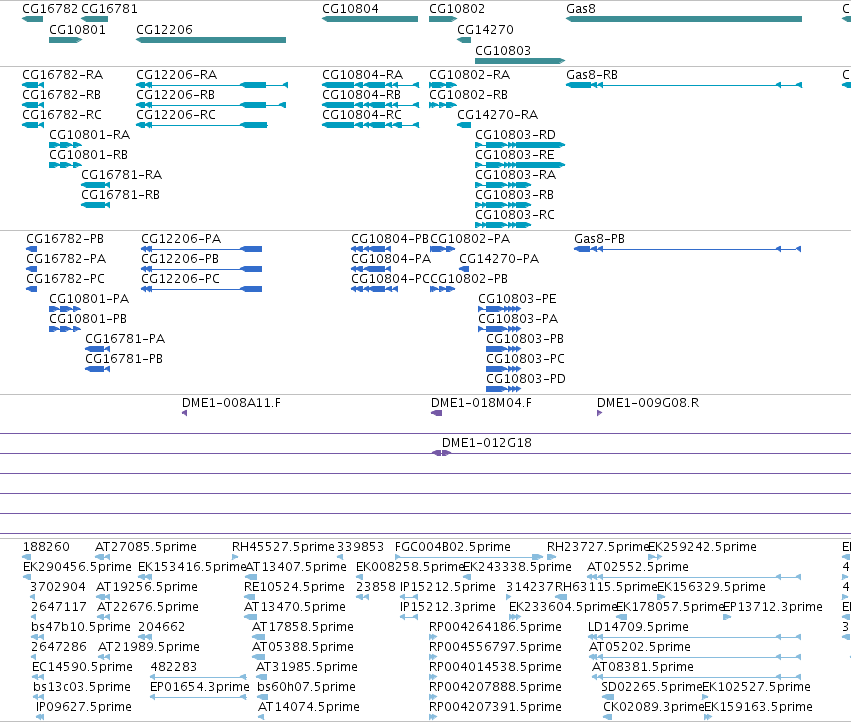Screen dimensions: 851x722
Task: Click the Gas8 gene label in top track
Action: 581,9
